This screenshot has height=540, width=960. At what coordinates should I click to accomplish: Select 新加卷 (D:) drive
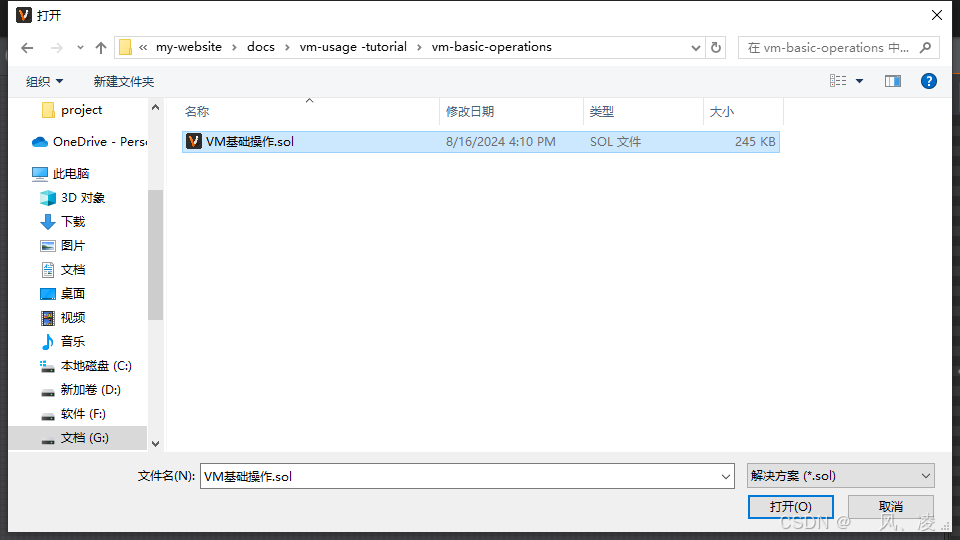[80, 390]
